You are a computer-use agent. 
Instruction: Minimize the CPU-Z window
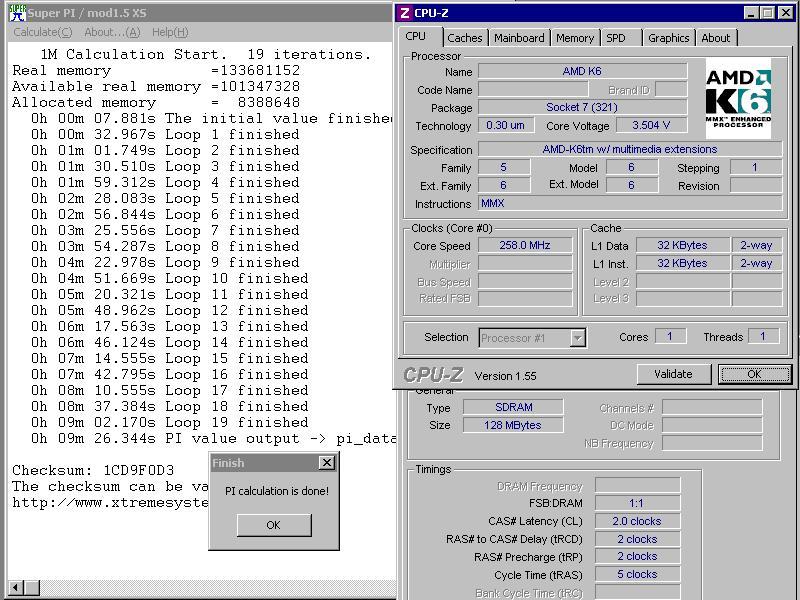pos(751,13)
